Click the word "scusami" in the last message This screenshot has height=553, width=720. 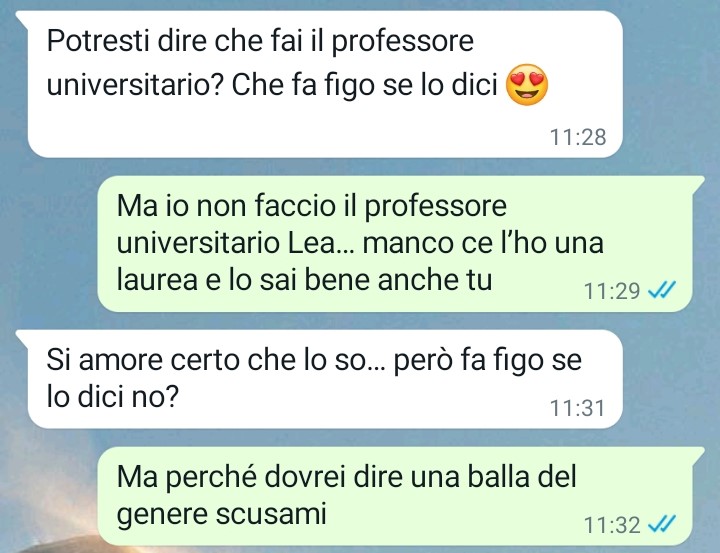point(271,514)
